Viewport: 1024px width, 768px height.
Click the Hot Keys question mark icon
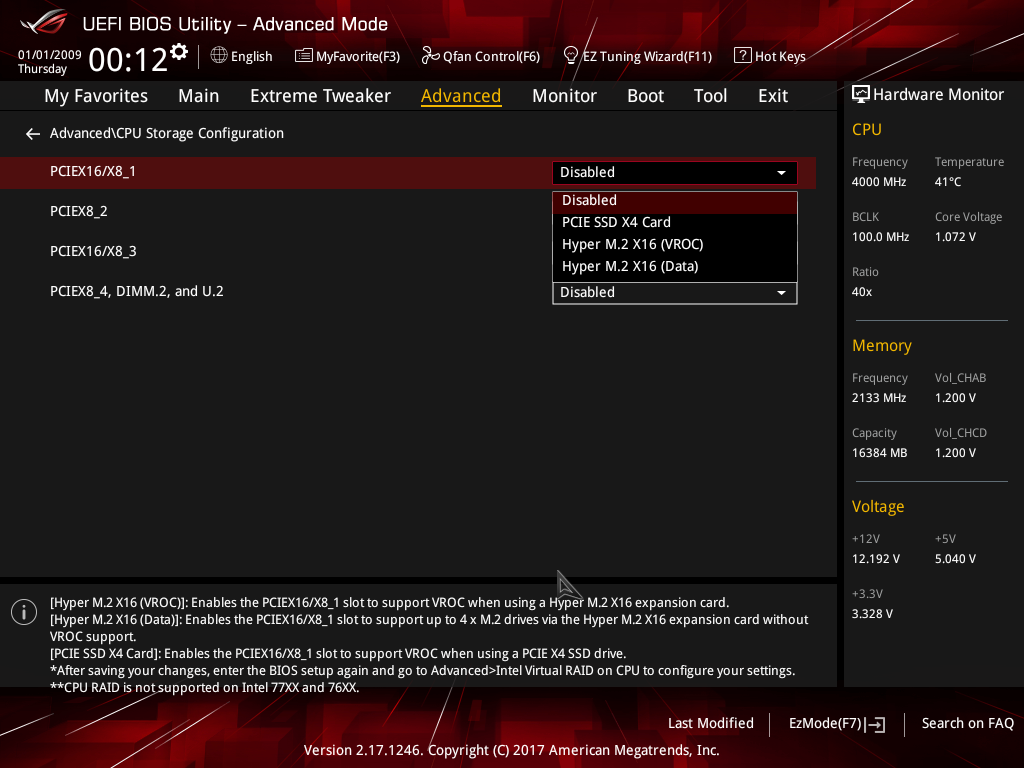743,56
